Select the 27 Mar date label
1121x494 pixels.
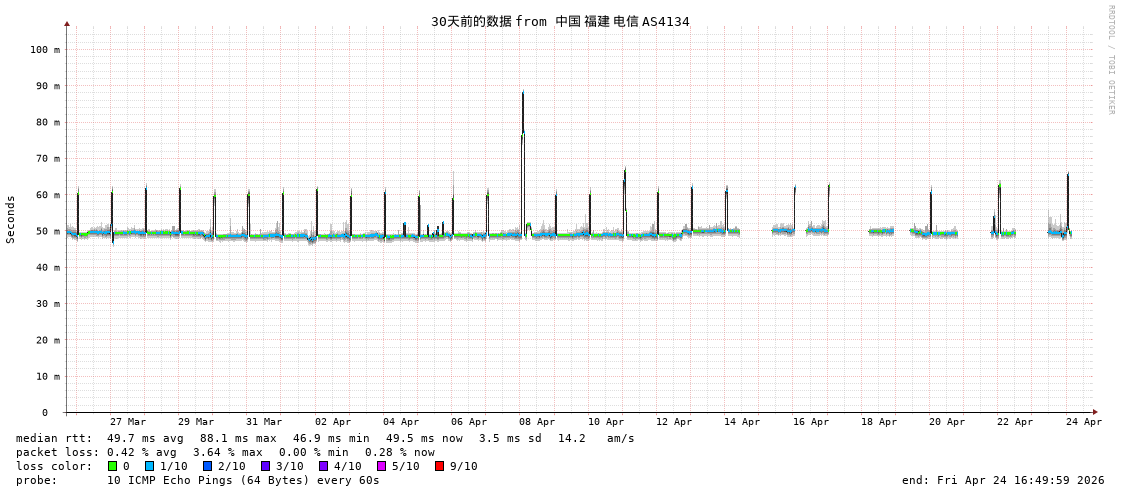(128, 422)
